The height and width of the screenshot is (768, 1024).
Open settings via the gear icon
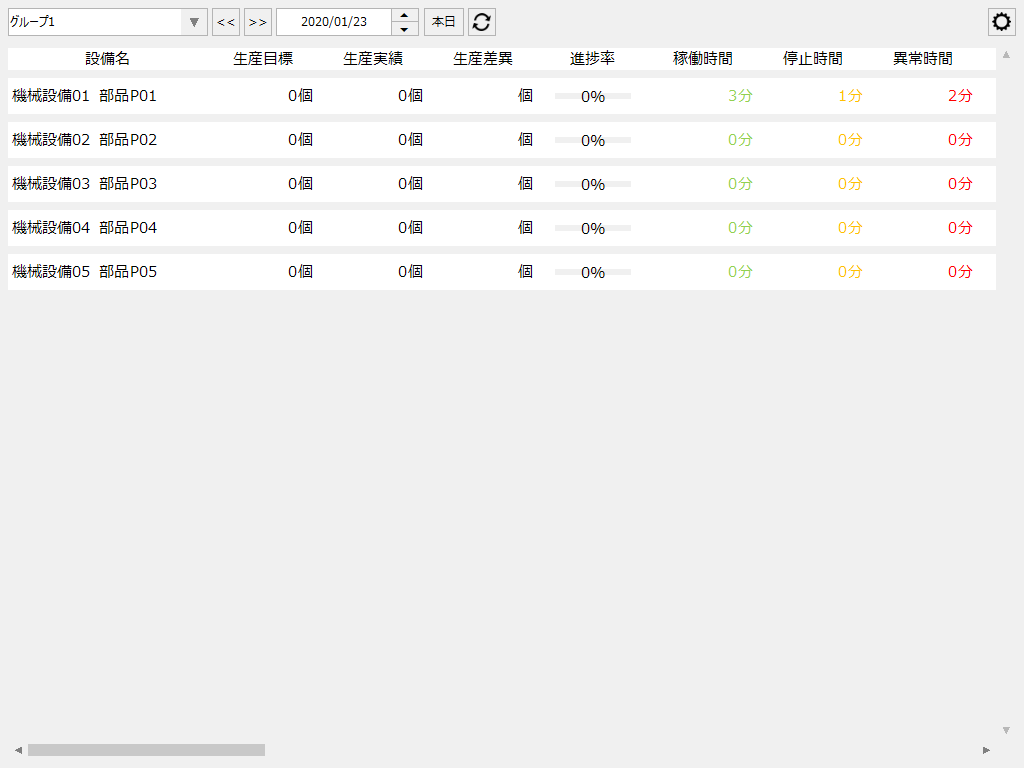pyautogui.click(x=1001, y=21)
